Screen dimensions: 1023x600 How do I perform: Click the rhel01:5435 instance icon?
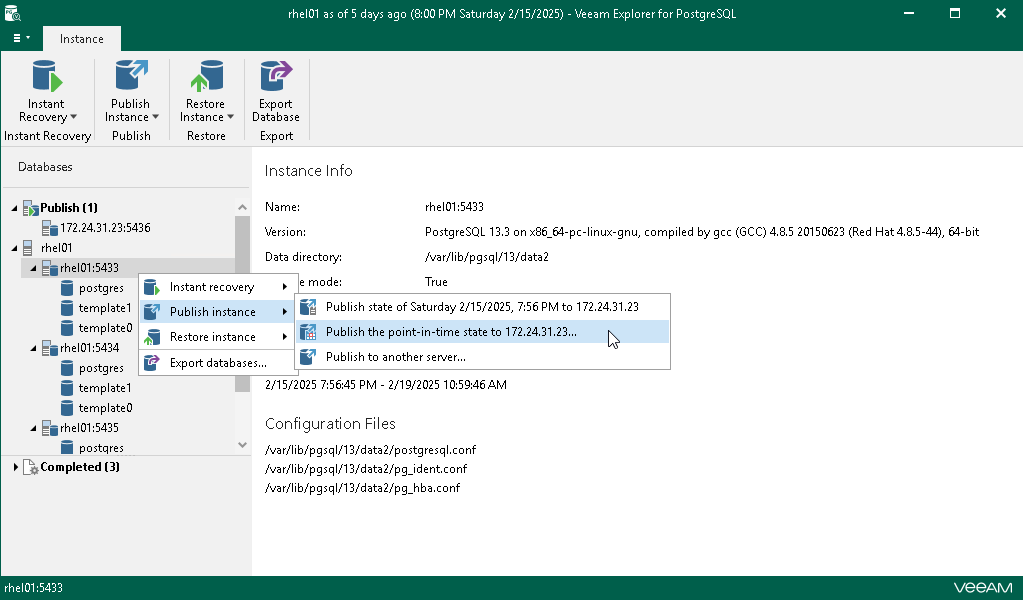[50, 428]
